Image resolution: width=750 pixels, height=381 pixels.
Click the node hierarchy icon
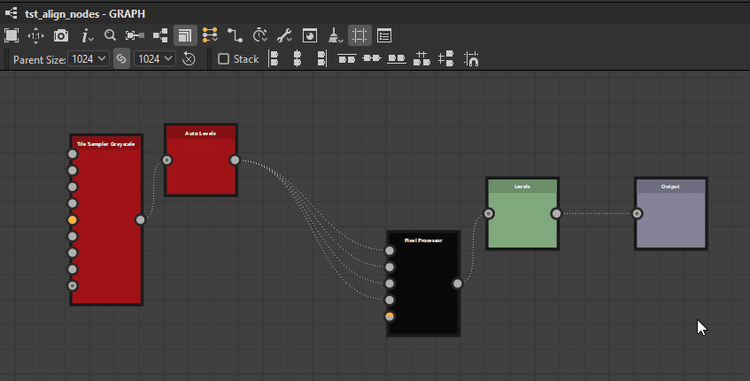tap(160, 35)
